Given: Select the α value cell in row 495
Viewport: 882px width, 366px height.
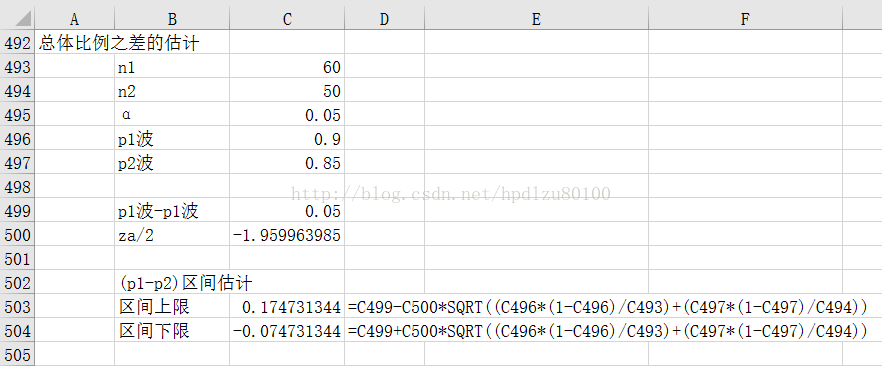Looking at the screenshot, I should point(287,115).
